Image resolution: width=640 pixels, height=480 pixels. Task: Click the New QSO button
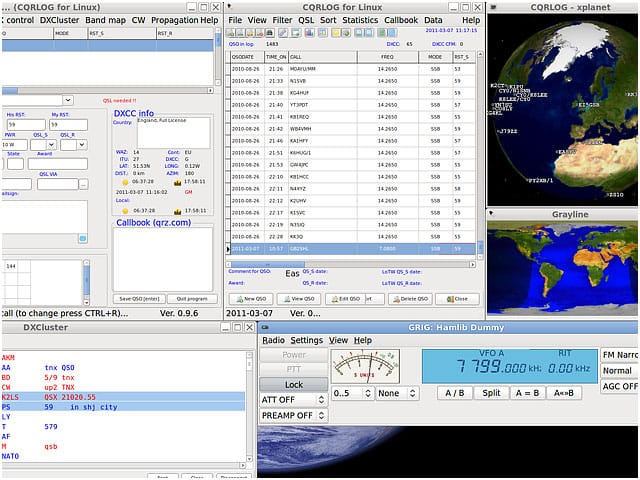(251, 299)
